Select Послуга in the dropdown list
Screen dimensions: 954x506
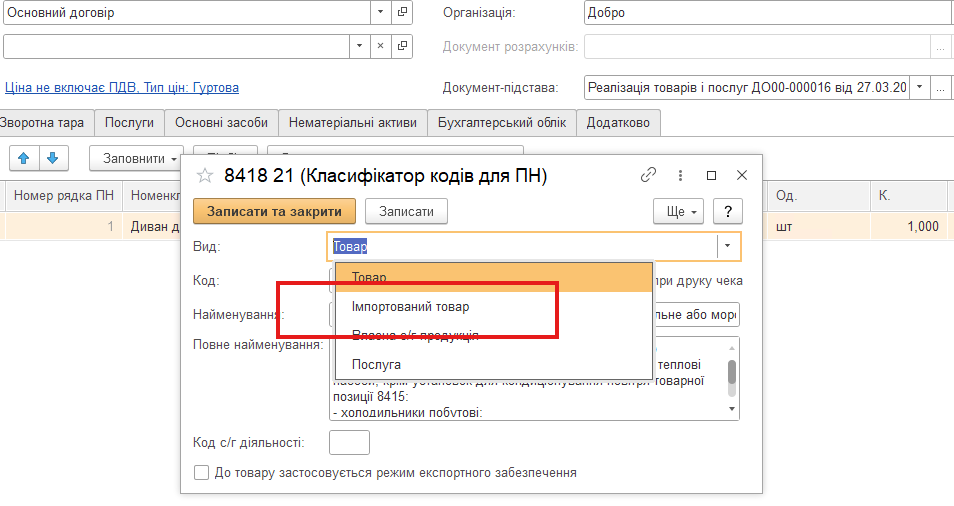(493, 365)
